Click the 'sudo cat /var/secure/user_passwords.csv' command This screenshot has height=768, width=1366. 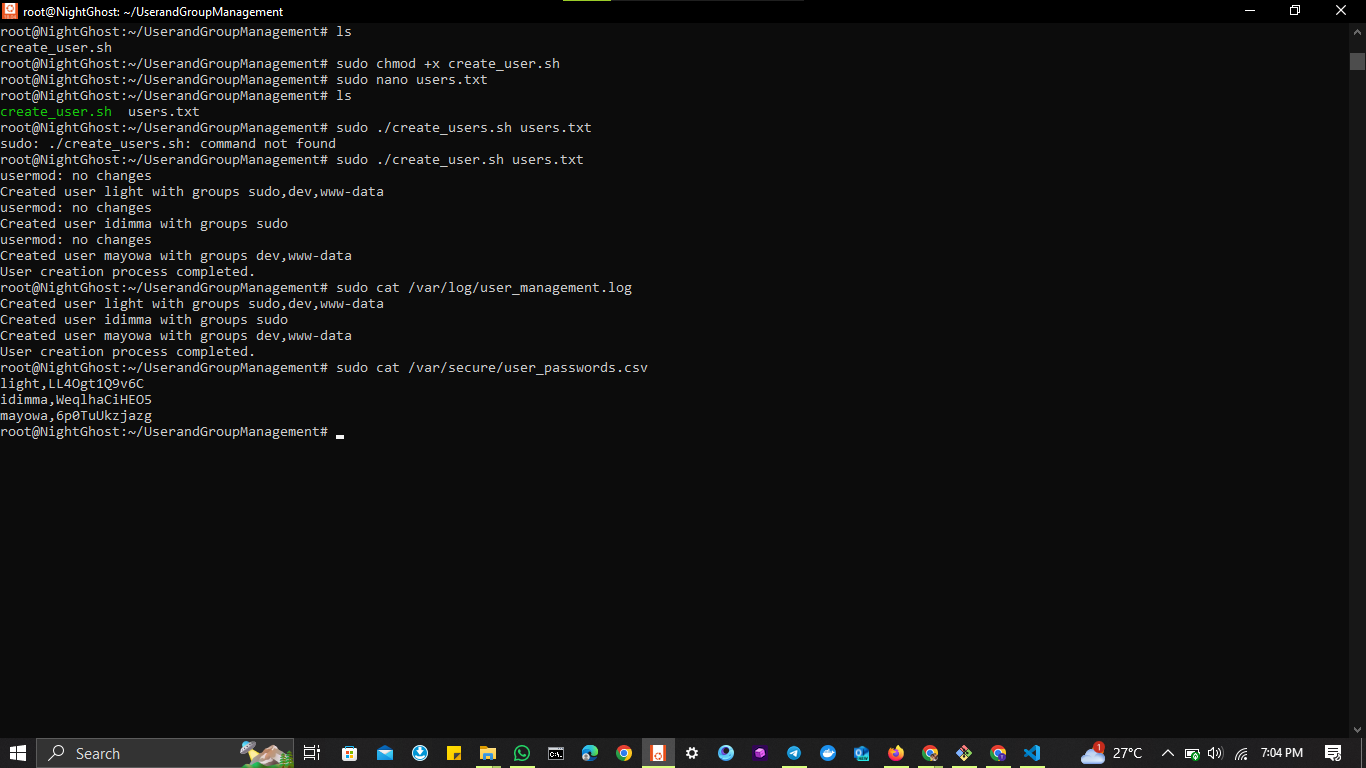pyautogui.click(x=492, y=368)
